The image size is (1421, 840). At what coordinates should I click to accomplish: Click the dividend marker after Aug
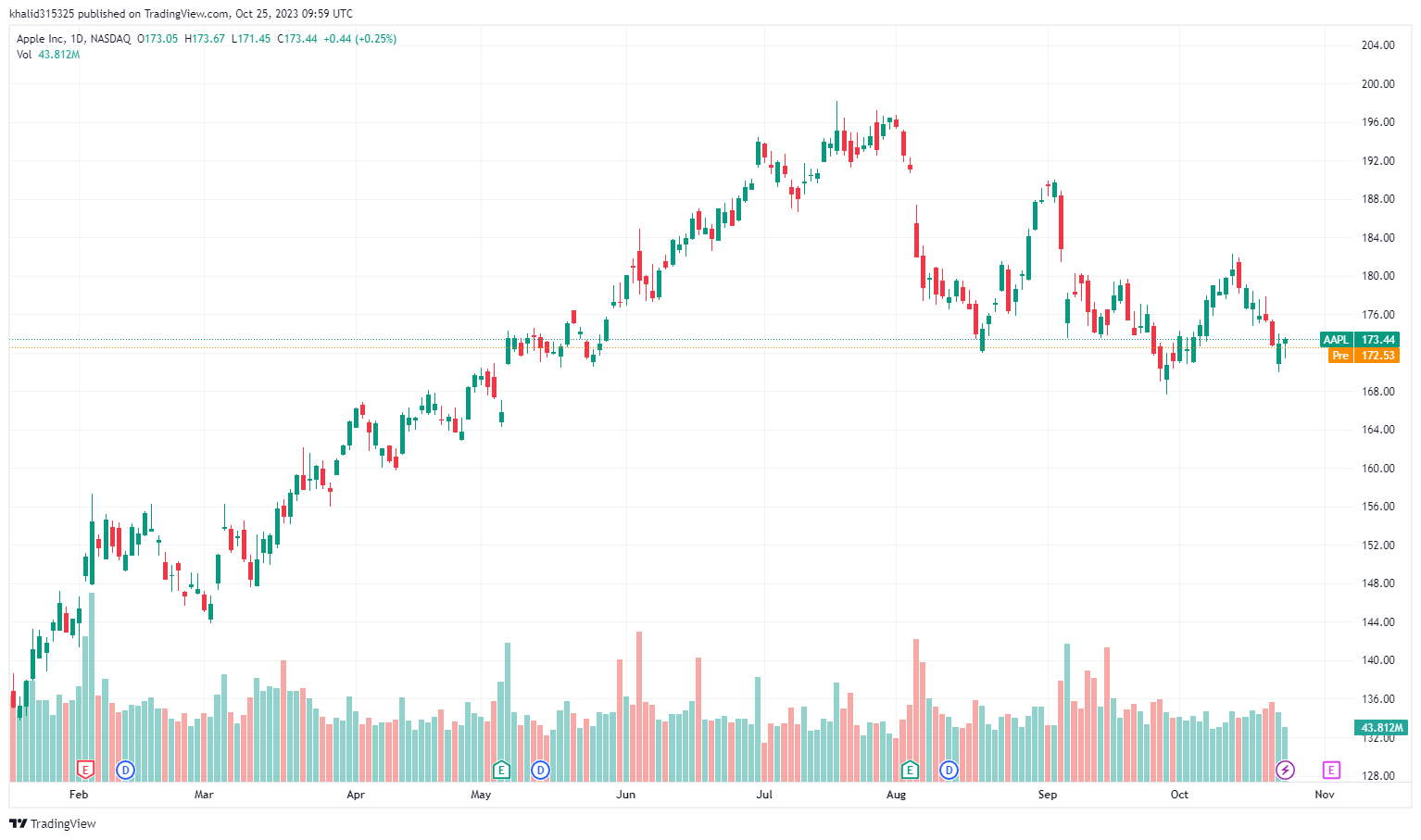[949, 770]
